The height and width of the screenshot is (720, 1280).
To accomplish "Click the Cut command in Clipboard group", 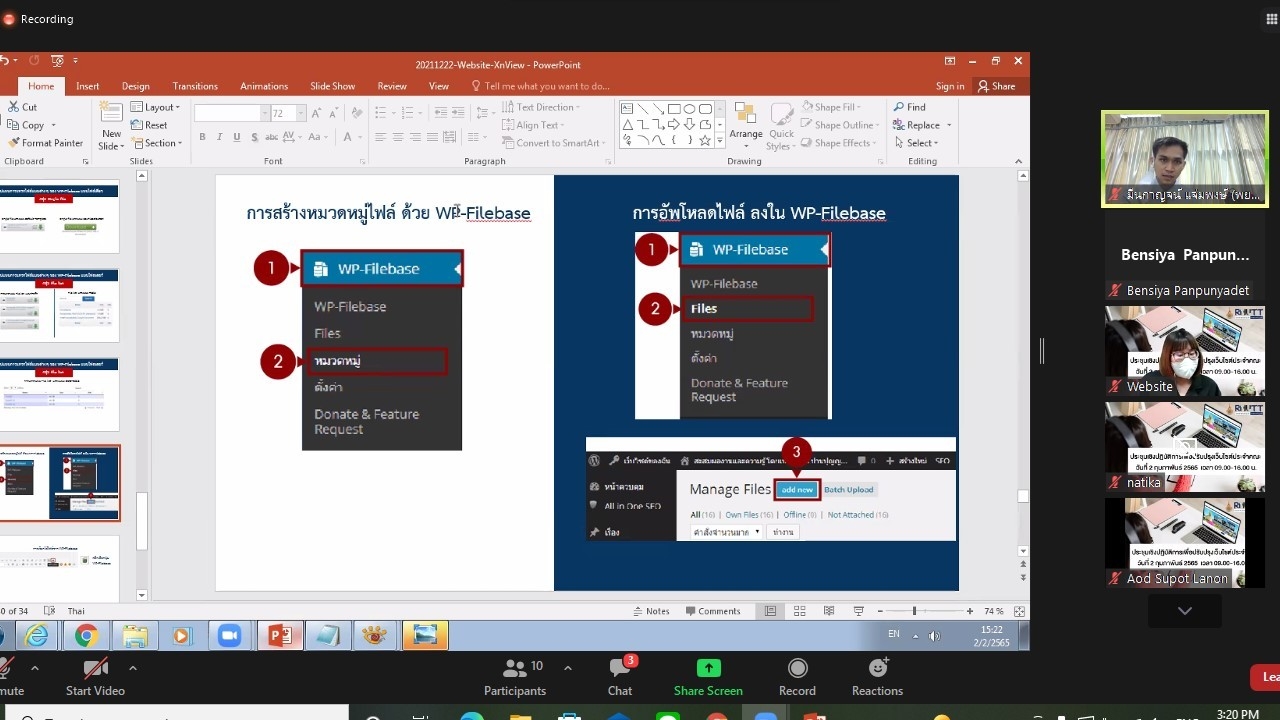I will (x=21, y=107).
